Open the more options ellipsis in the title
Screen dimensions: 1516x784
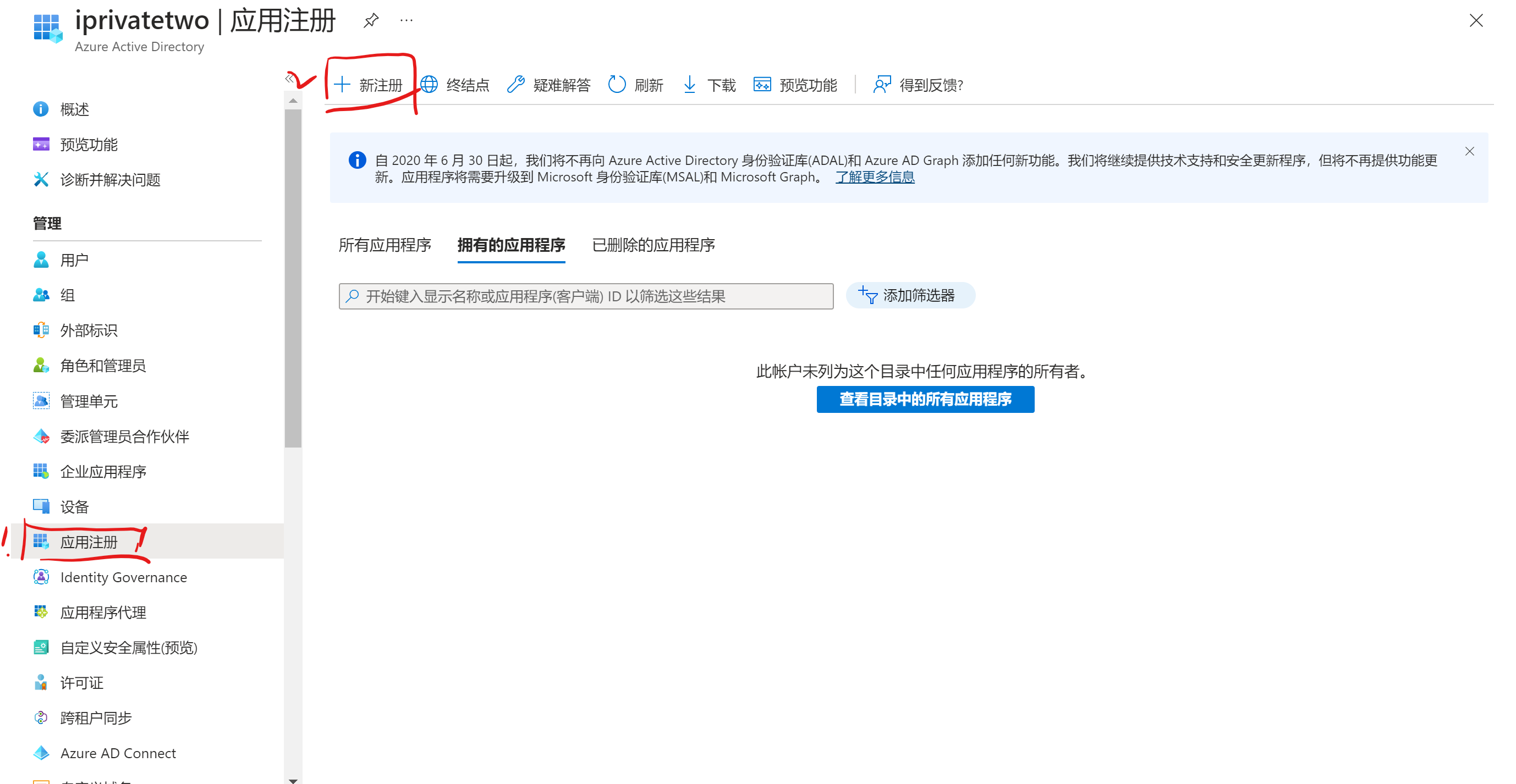point(406,20)
